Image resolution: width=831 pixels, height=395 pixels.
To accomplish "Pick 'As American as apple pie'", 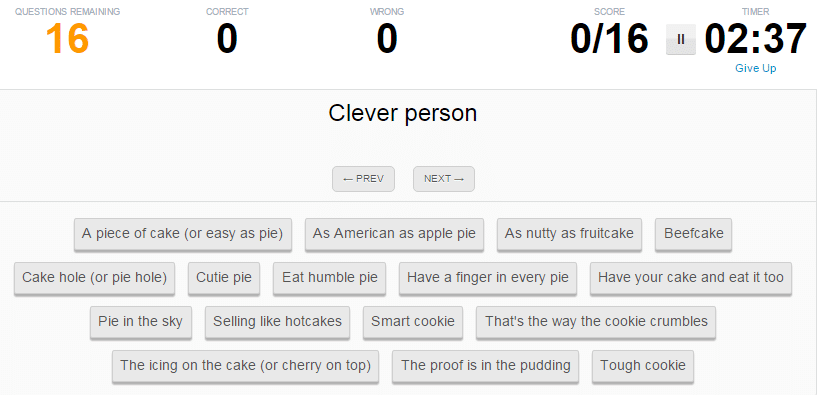I will point(394,233).
